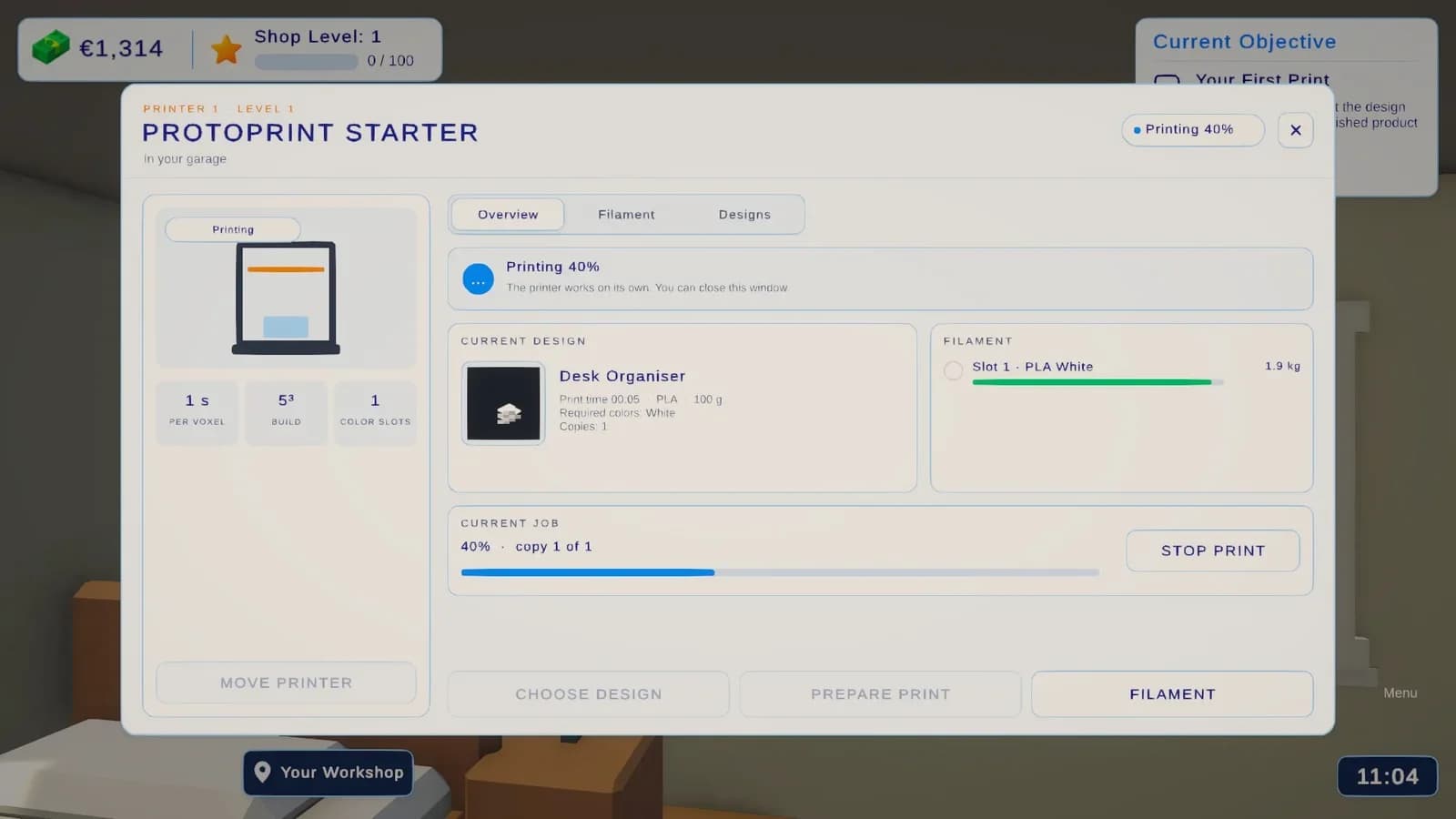Viewport: 1456px width, 819px height.
Task: Click the Current Objective heading
Action: (1244, 42)
